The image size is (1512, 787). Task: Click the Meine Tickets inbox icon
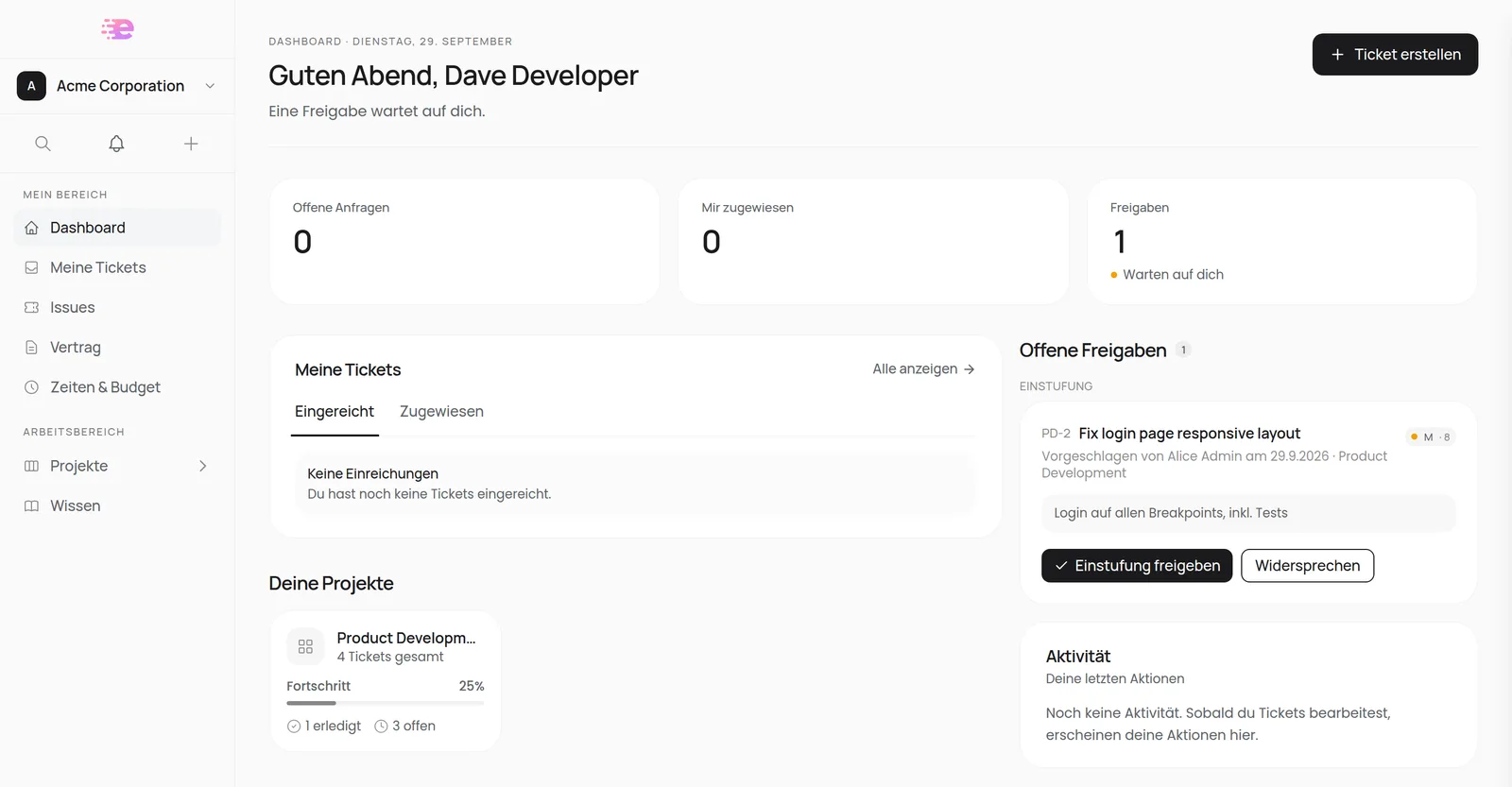click(x=31, y=267)
